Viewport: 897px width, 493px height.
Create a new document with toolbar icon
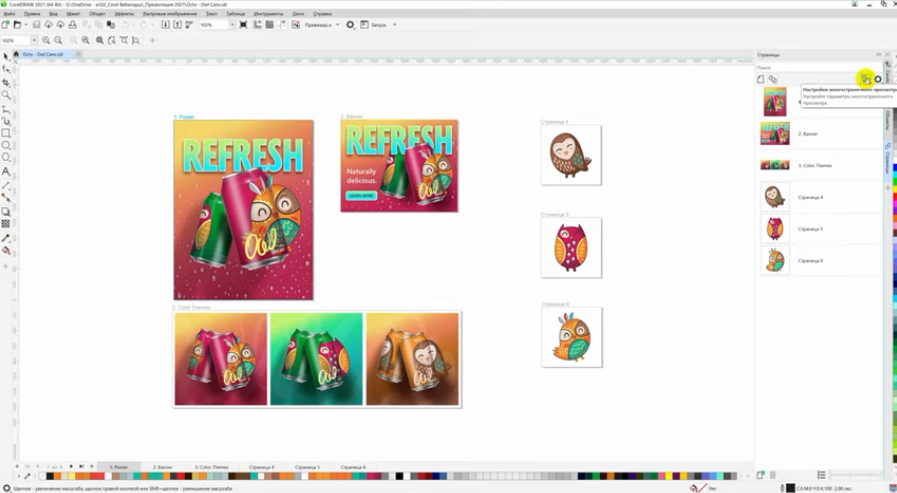pos(5,25)
